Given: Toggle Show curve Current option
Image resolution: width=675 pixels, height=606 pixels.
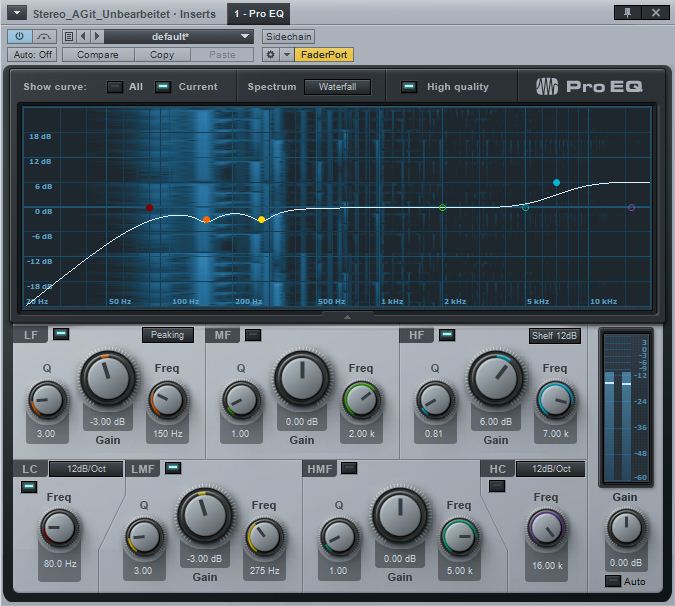Looking at the screenshot, I should click(163, 87).
